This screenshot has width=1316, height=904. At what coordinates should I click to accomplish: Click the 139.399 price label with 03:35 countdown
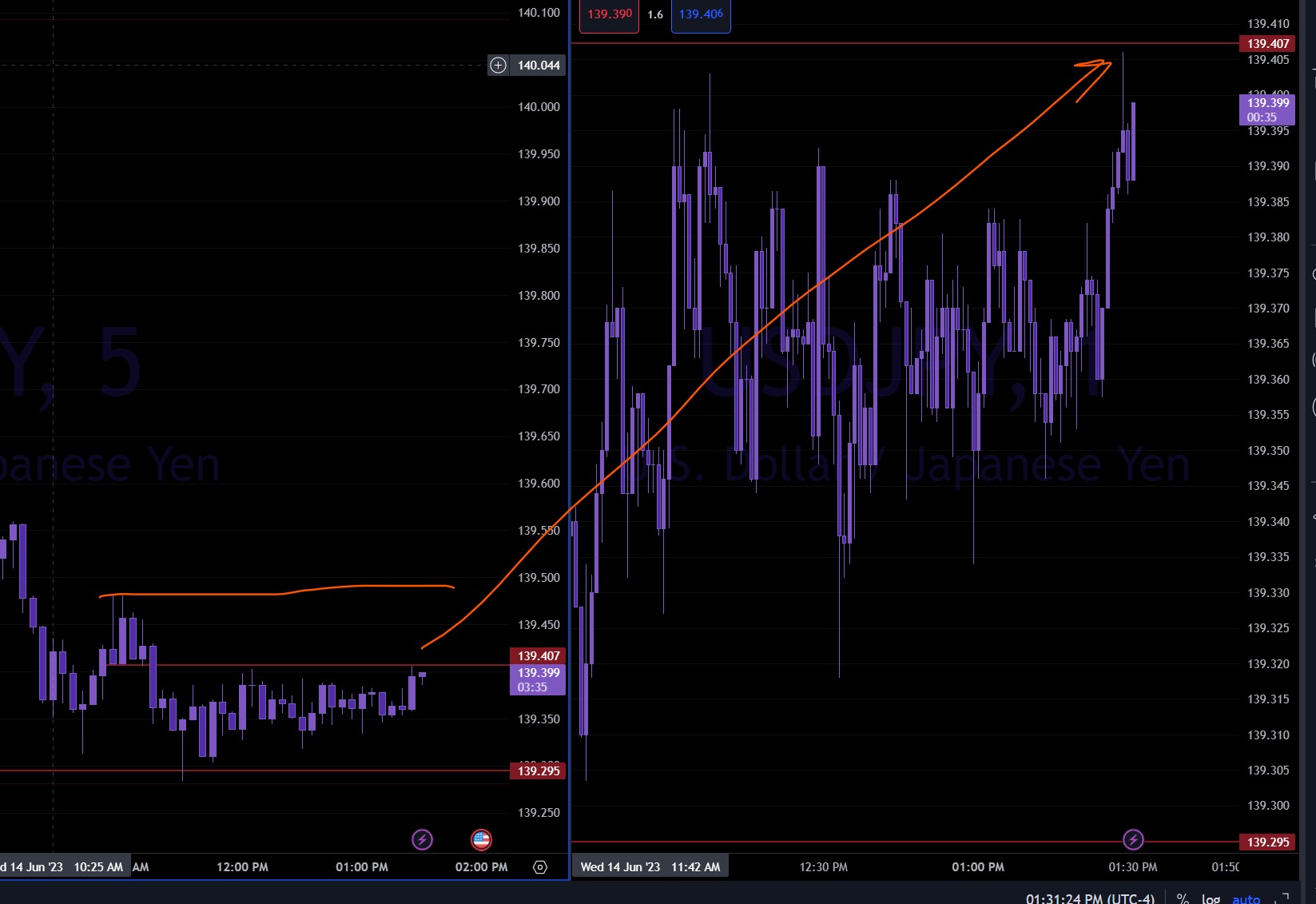(x=539, y=679)
